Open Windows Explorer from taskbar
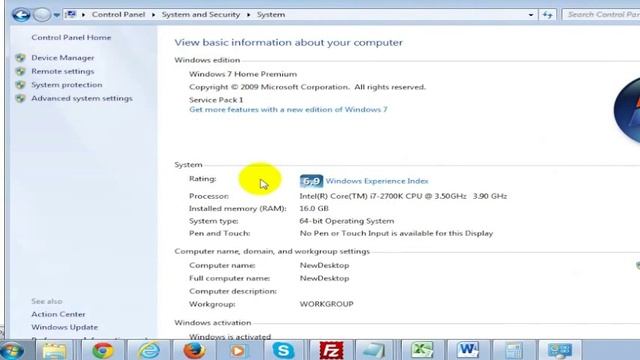Screen dimensions: 640x360 coord(54,351)
